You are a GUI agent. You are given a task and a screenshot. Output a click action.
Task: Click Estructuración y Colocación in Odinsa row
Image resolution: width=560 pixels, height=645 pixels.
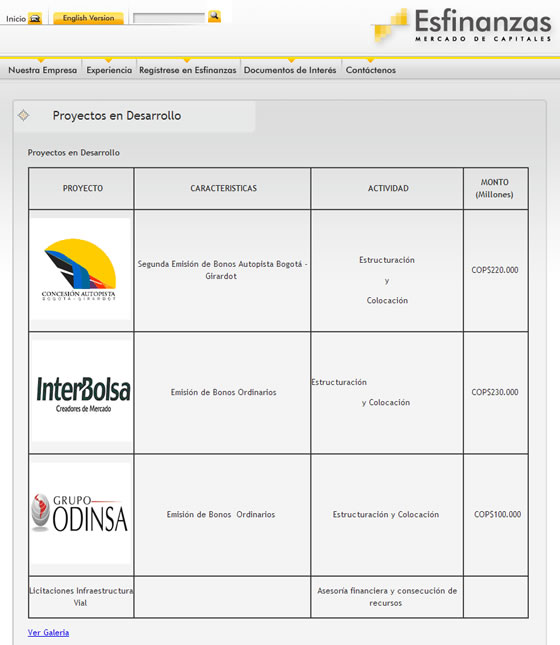(x=386, y=514)
